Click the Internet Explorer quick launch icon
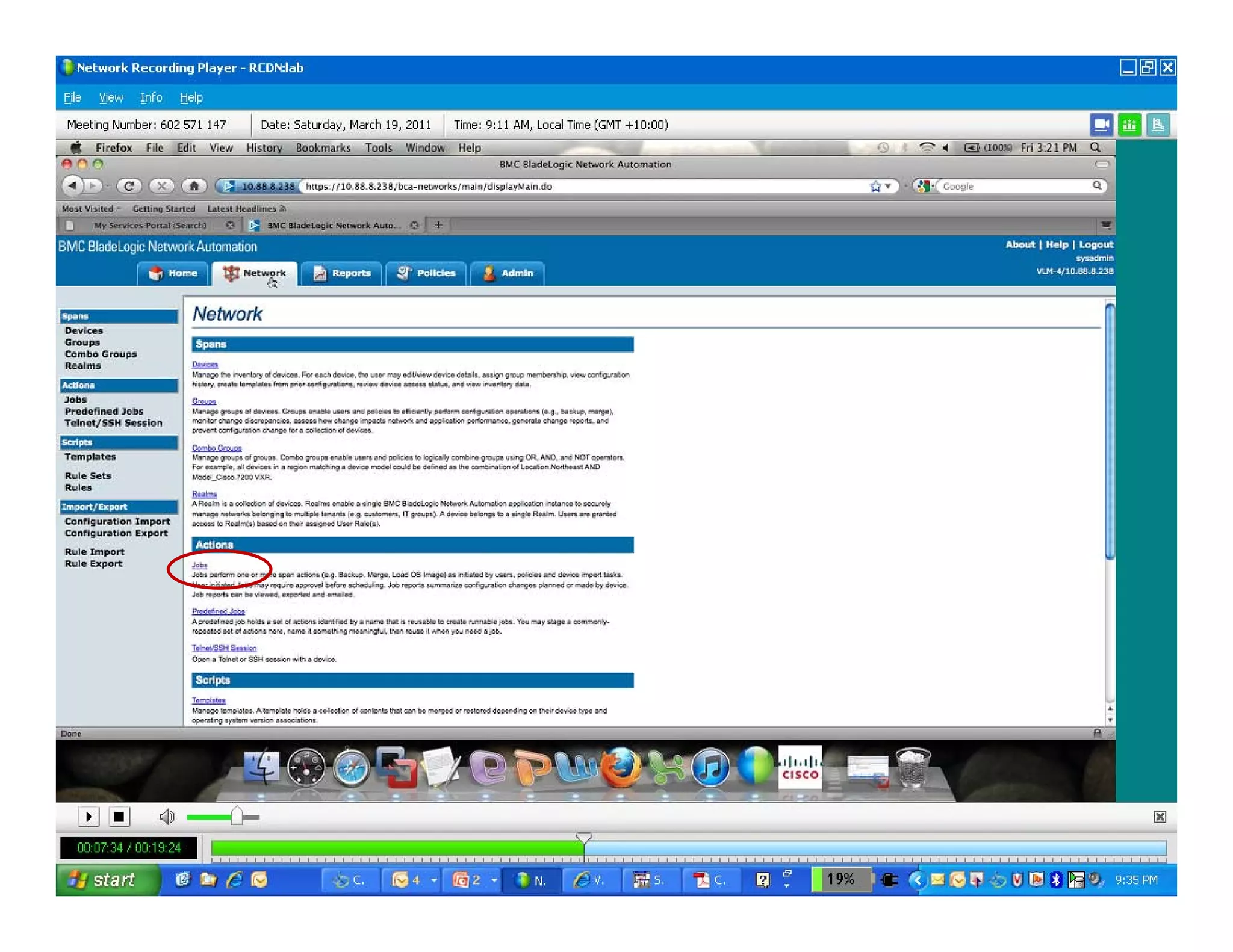Screen dimensions: 1233x952 pyautogui.click(x=234, y=880)
